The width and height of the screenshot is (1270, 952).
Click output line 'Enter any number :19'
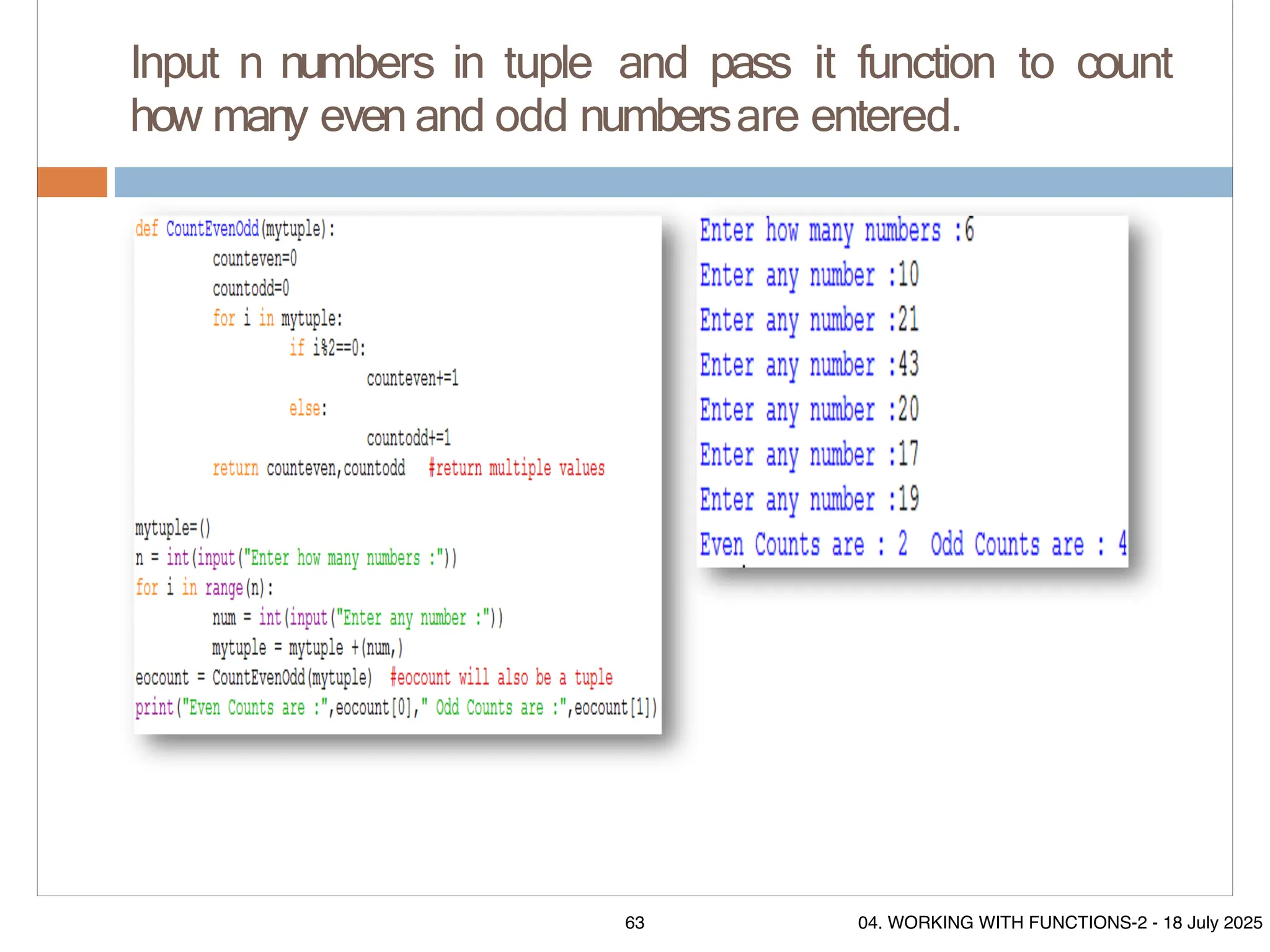[809, 500]
